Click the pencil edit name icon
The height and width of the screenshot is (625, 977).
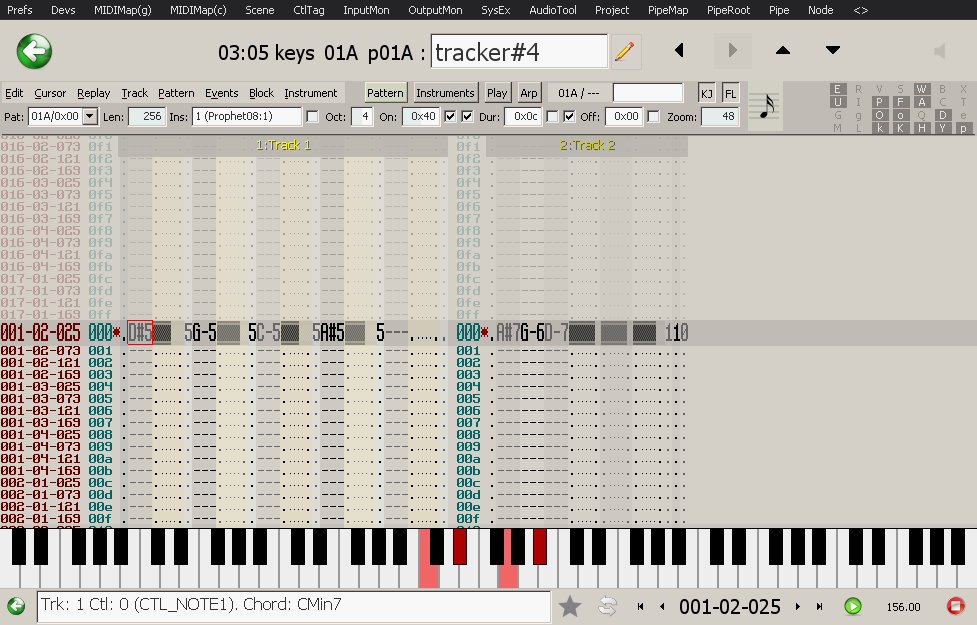[x=625, y=51]
